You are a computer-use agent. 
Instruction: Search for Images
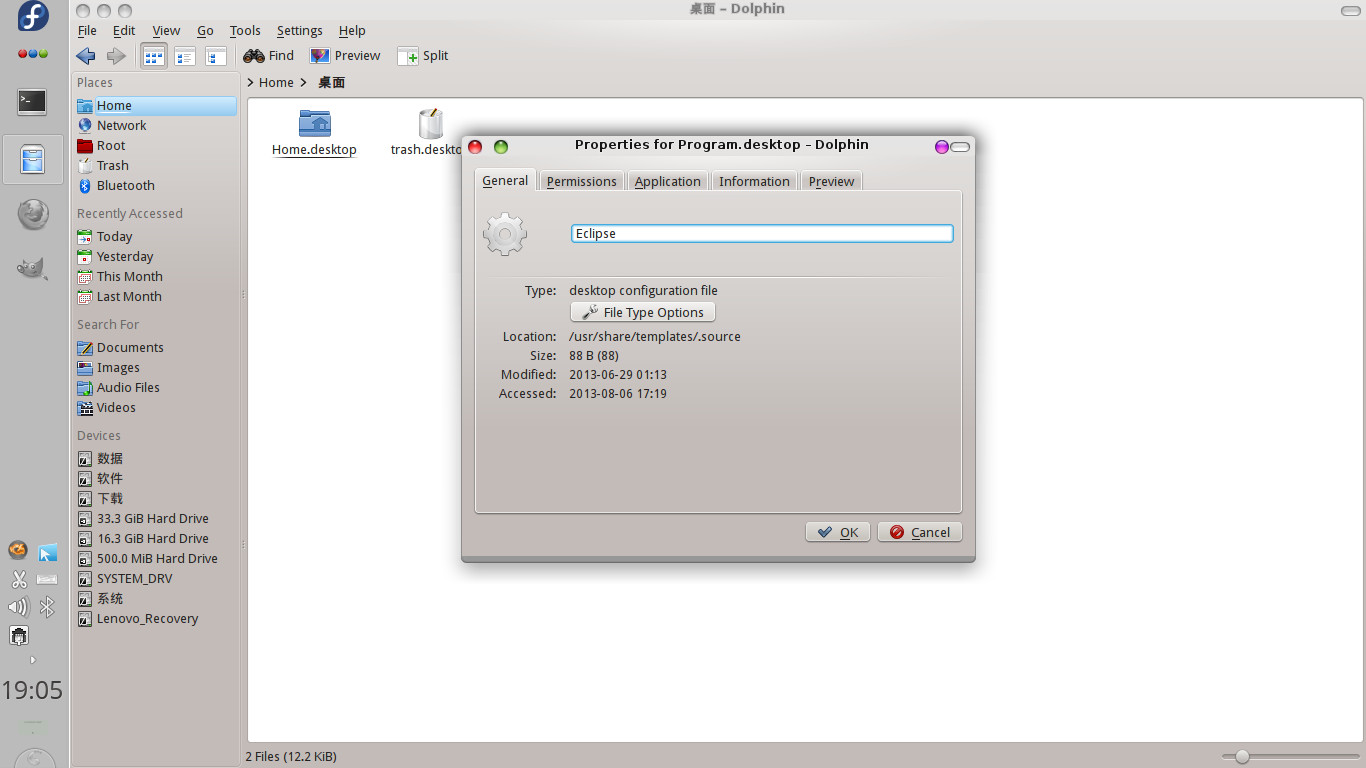(x=156, y=367)
